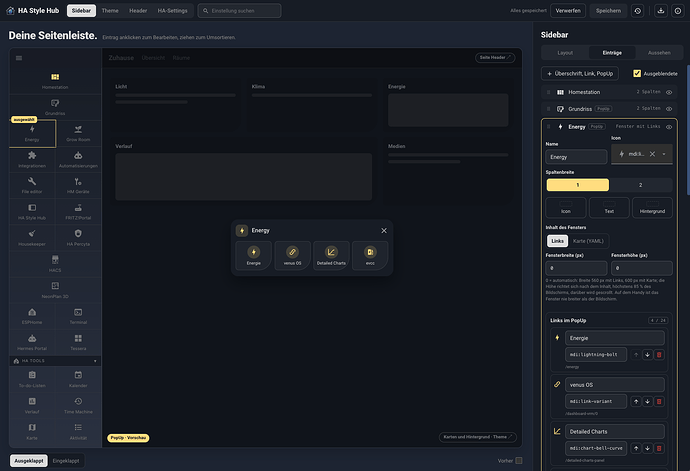Open the Theme tab
This screenshot has width=690, height=471.
point(110,11)
